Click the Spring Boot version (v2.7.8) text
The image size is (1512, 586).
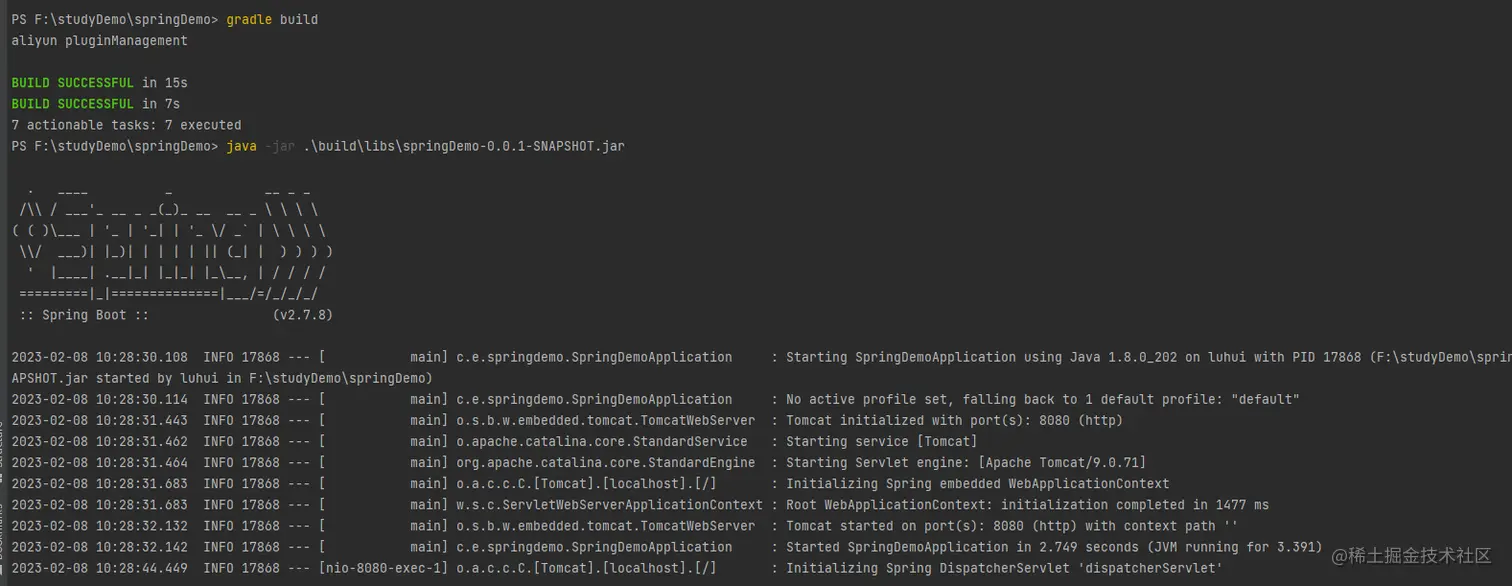pyautogui.click(x=303, y=315)
